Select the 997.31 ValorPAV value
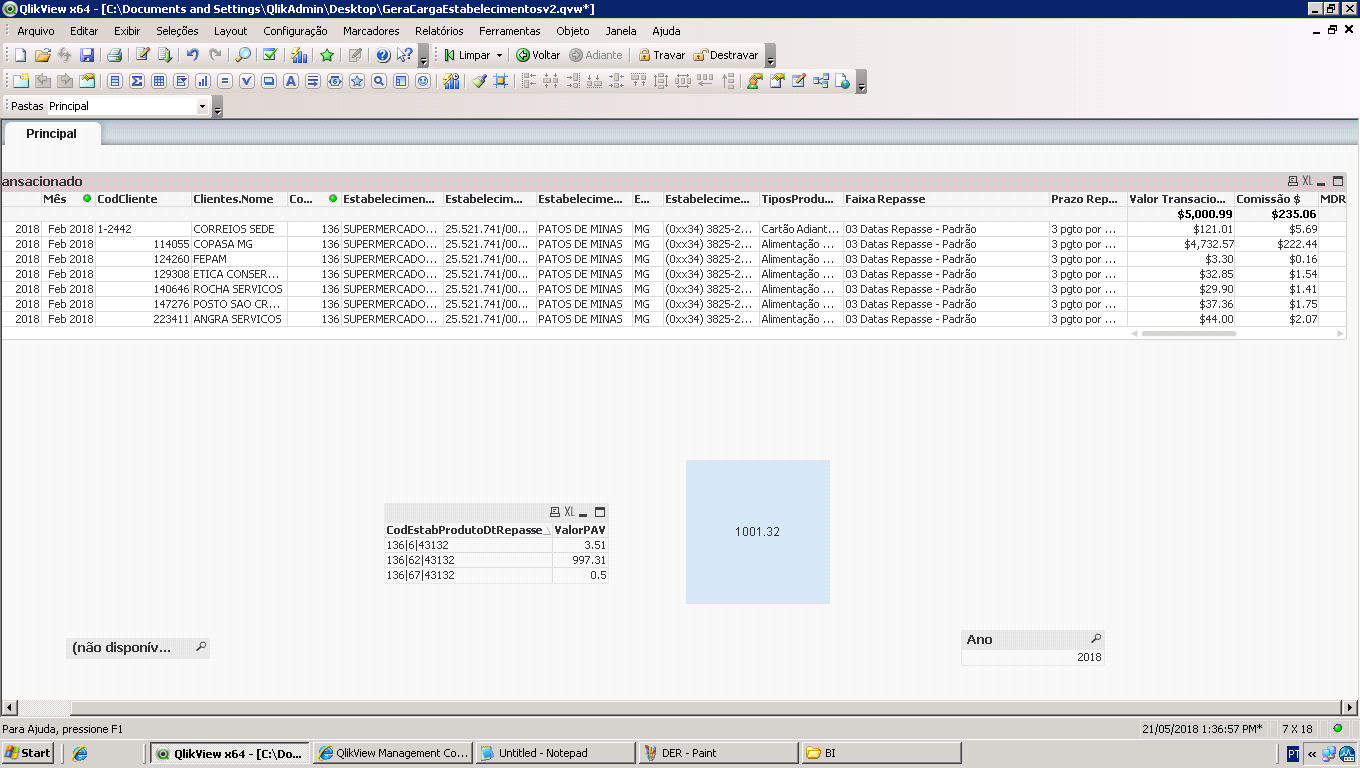The height and width of the screenshot is (768, 1360). pos(580,560)
